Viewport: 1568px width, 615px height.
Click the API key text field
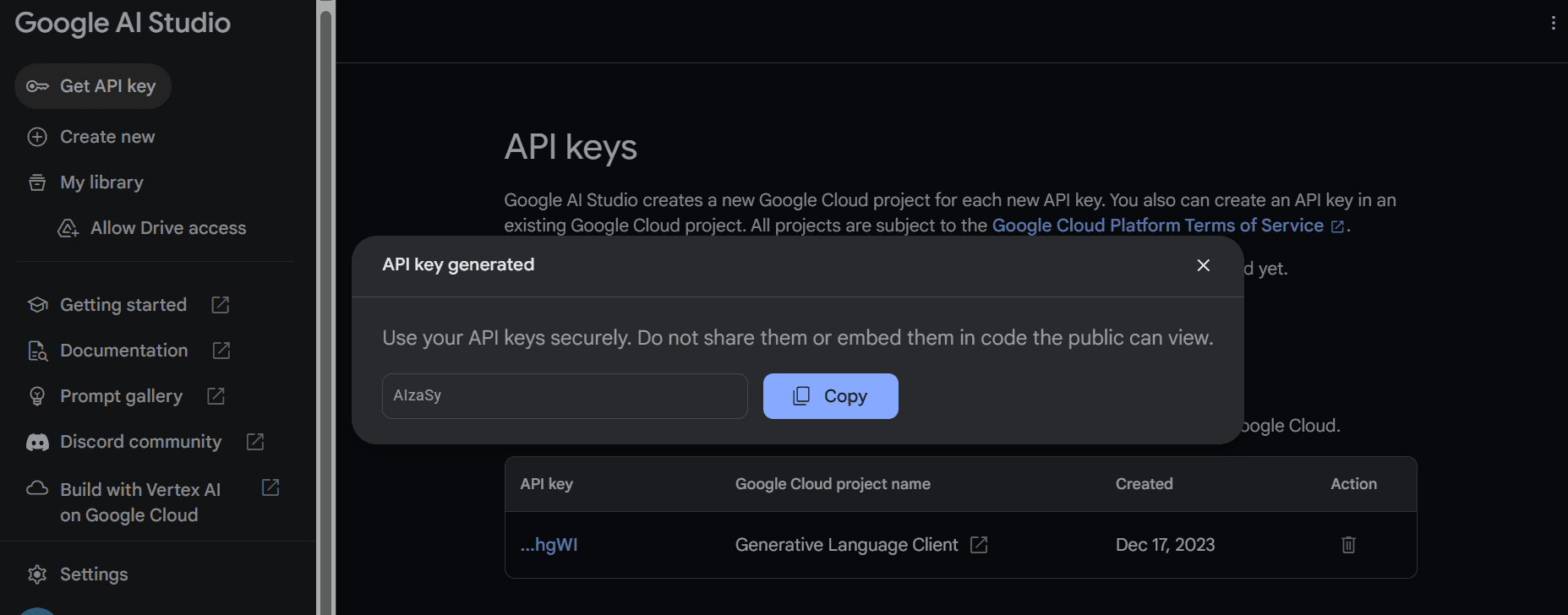pyautogui.click(x=564, y=396)
